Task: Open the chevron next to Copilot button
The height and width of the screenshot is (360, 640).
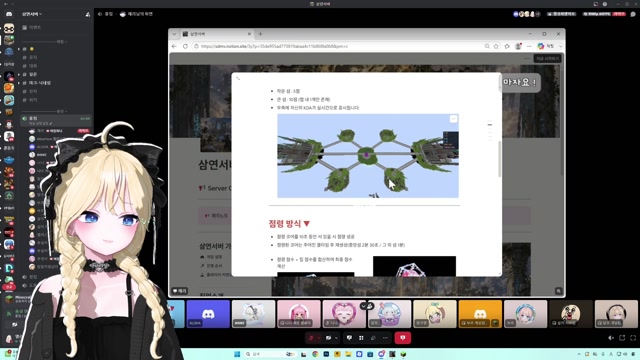Action: pyautogui.click(x=560, y=46)
